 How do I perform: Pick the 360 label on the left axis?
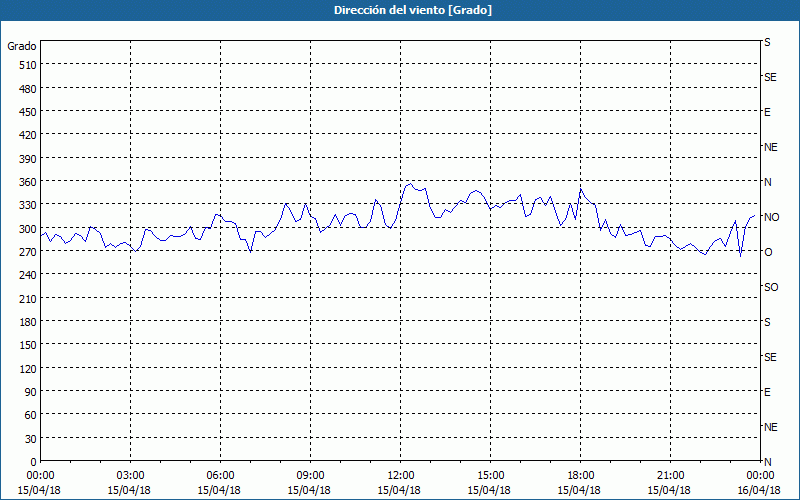pyautogui.click(x=28, y=182)
